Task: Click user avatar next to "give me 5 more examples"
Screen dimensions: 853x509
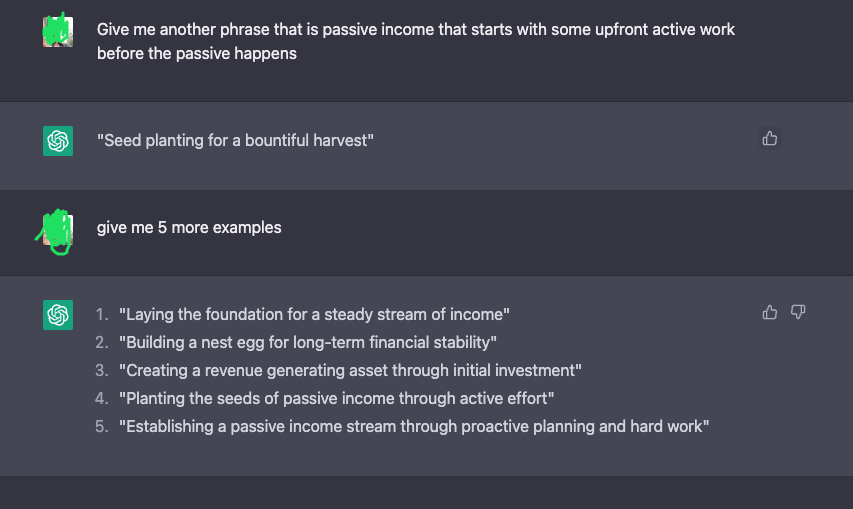Action: coord(58,231)
